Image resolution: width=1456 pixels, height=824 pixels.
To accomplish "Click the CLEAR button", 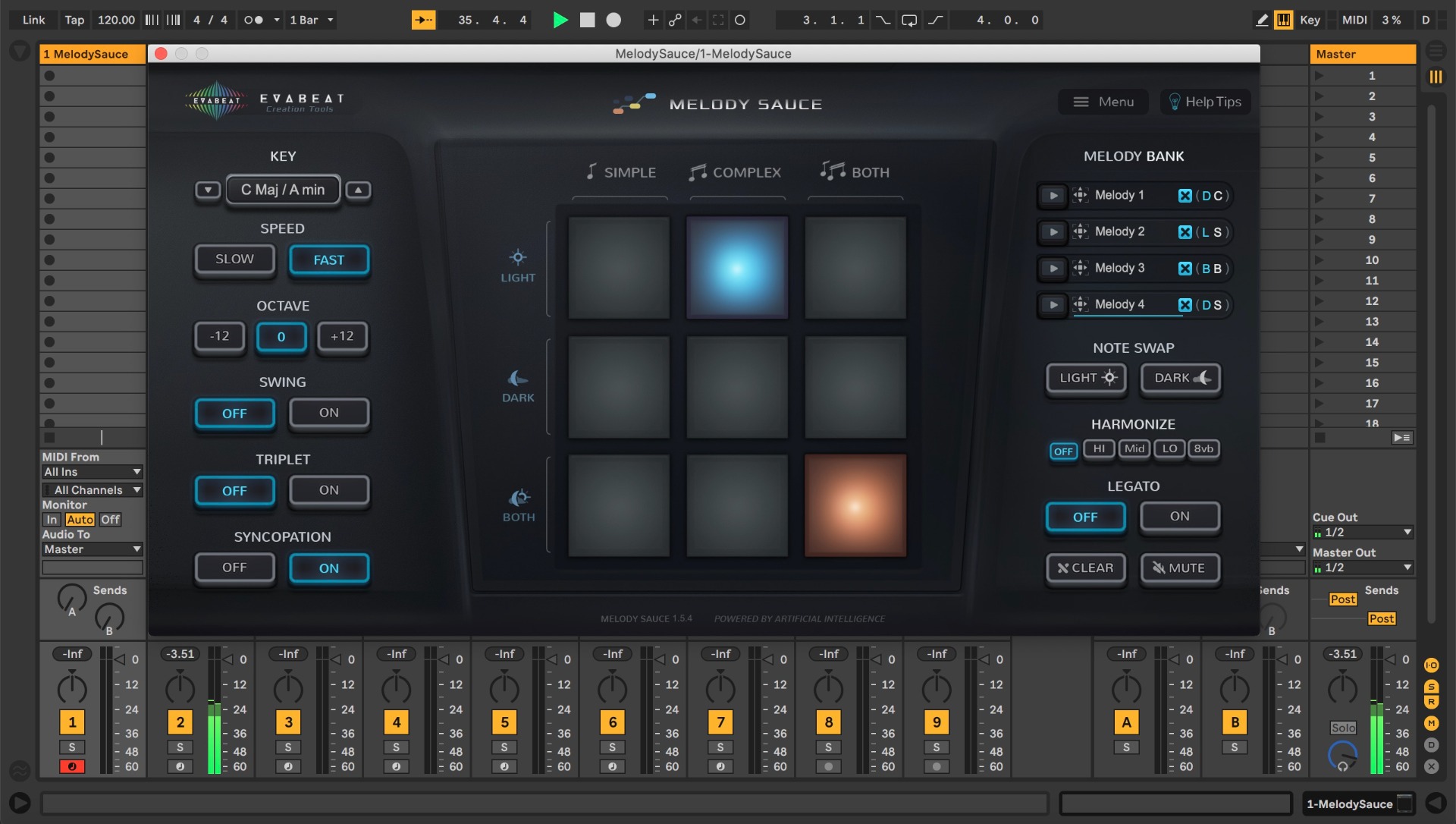I will pos(1085,568).
